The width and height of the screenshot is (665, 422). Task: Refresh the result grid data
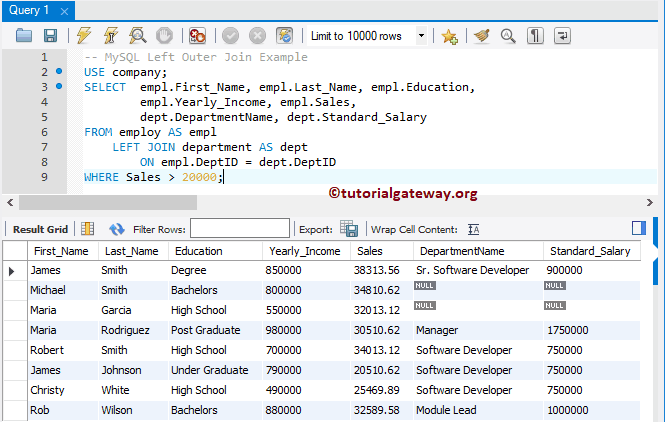pos(117,229)
